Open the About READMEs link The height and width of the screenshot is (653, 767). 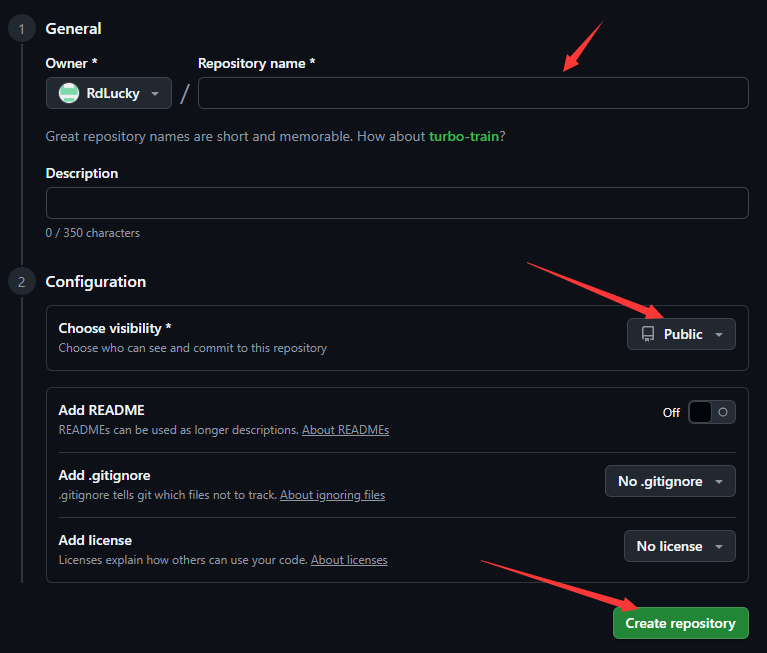click(345, 430)
